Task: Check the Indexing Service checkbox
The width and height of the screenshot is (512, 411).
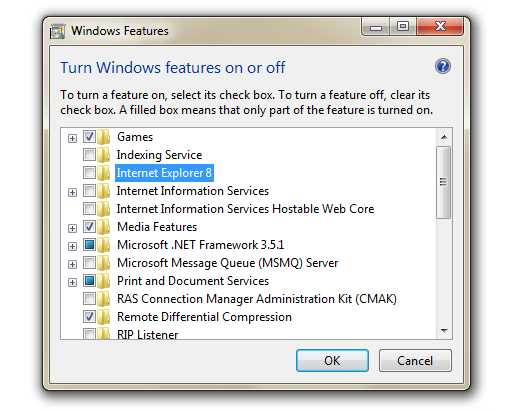Action: [89, 155]
